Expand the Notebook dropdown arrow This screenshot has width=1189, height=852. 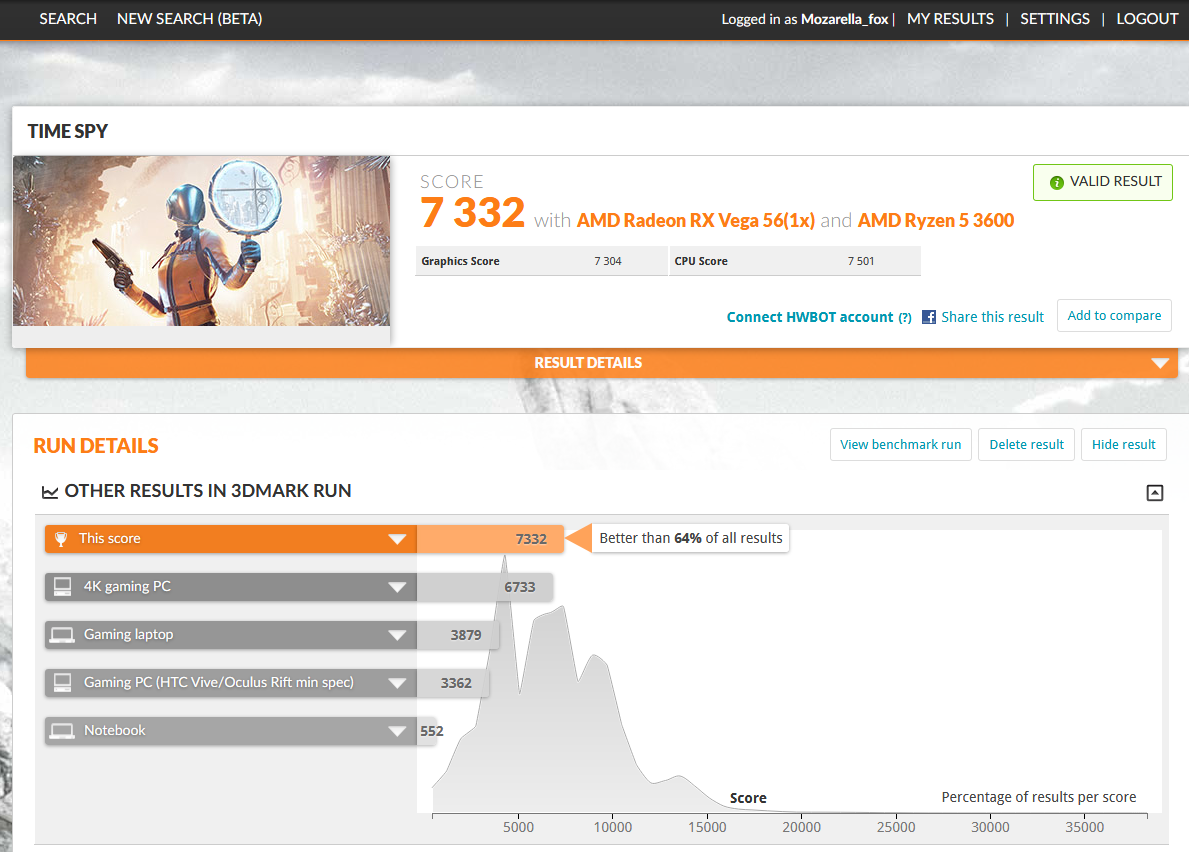pyautogui.click(x=397, y=731)
